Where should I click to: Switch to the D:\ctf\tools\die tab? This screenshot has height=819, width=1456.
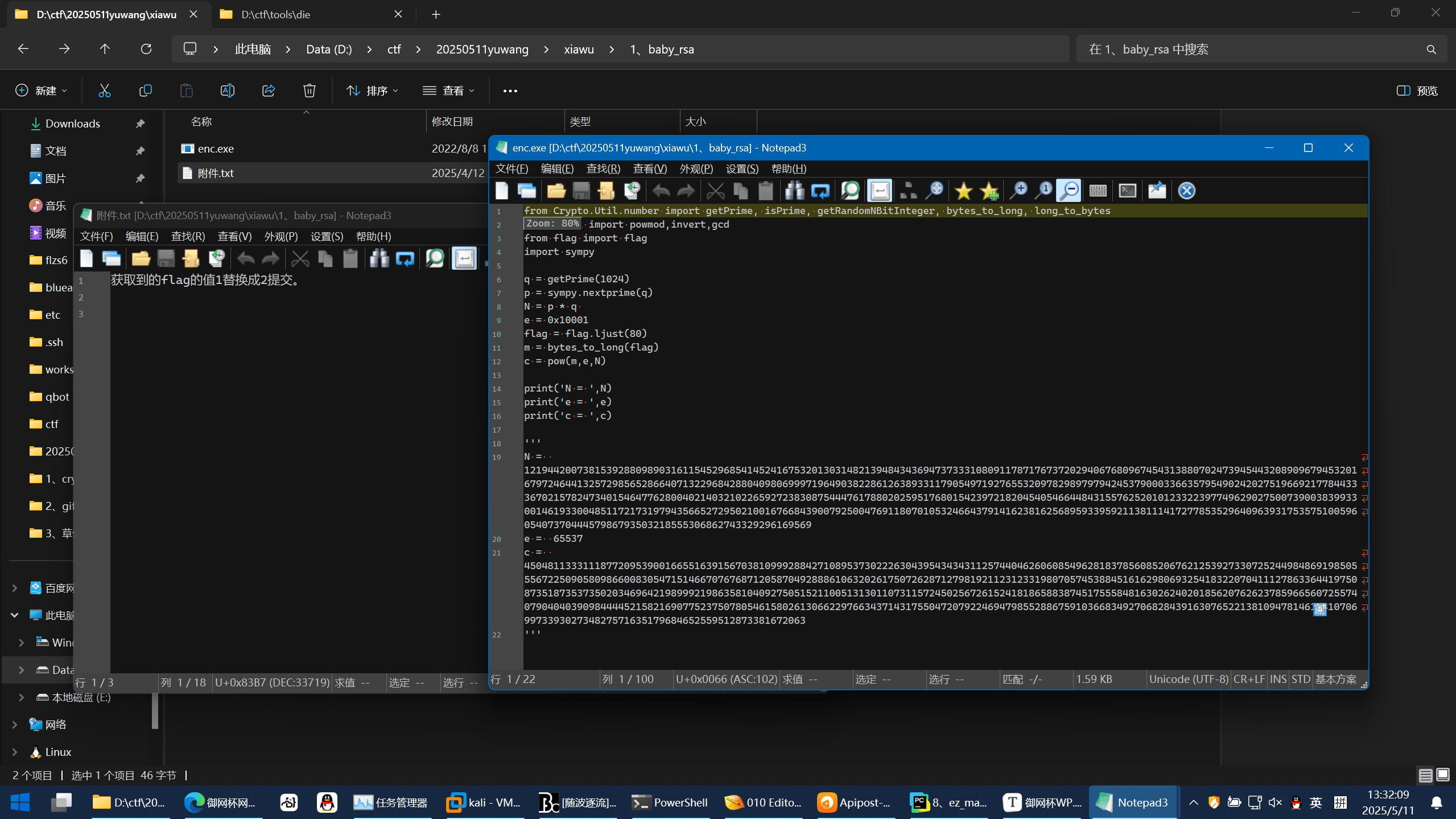275,14
